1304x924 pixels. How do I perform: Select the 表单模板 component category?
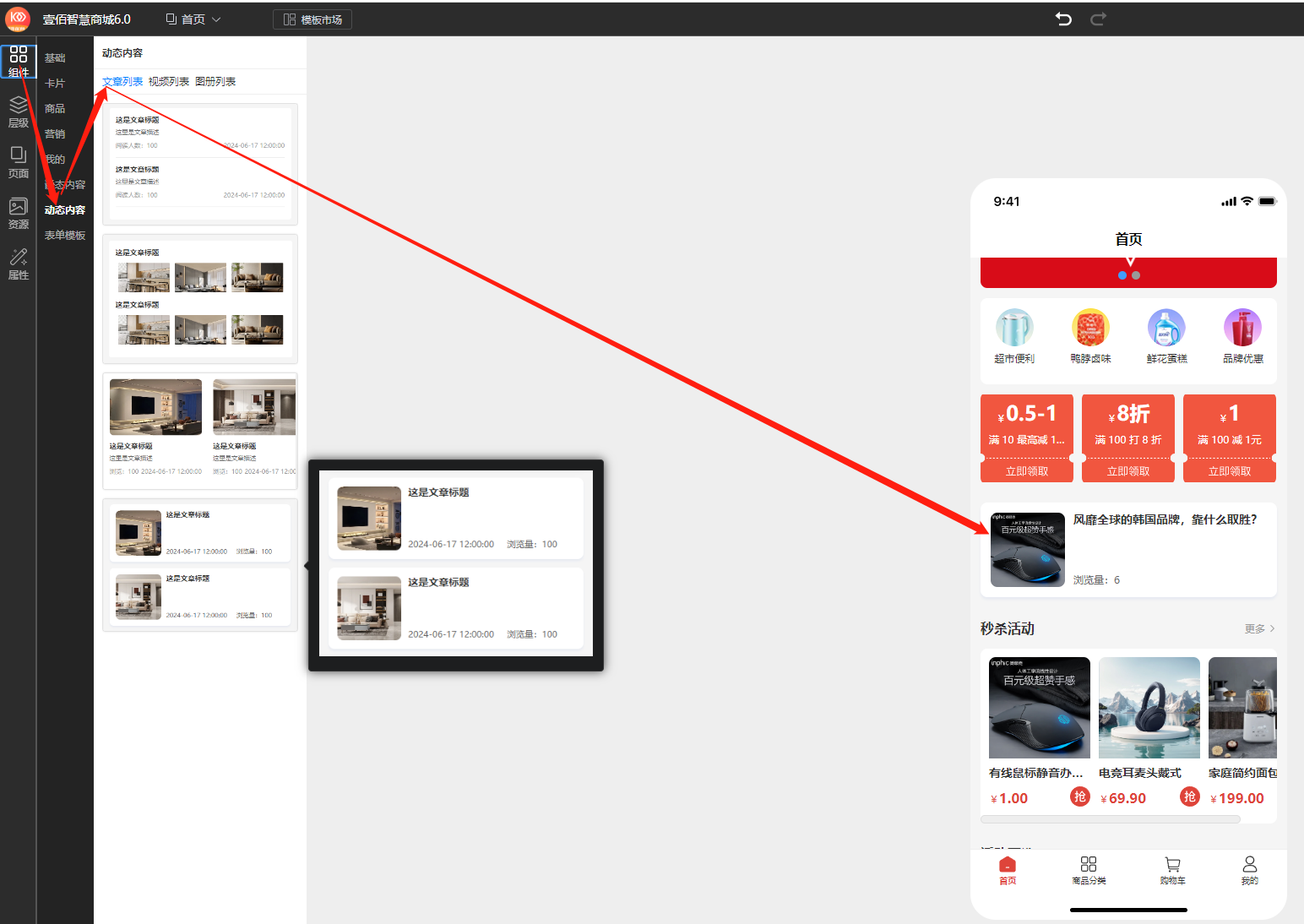pyautogui.click(x=65, y=236)
